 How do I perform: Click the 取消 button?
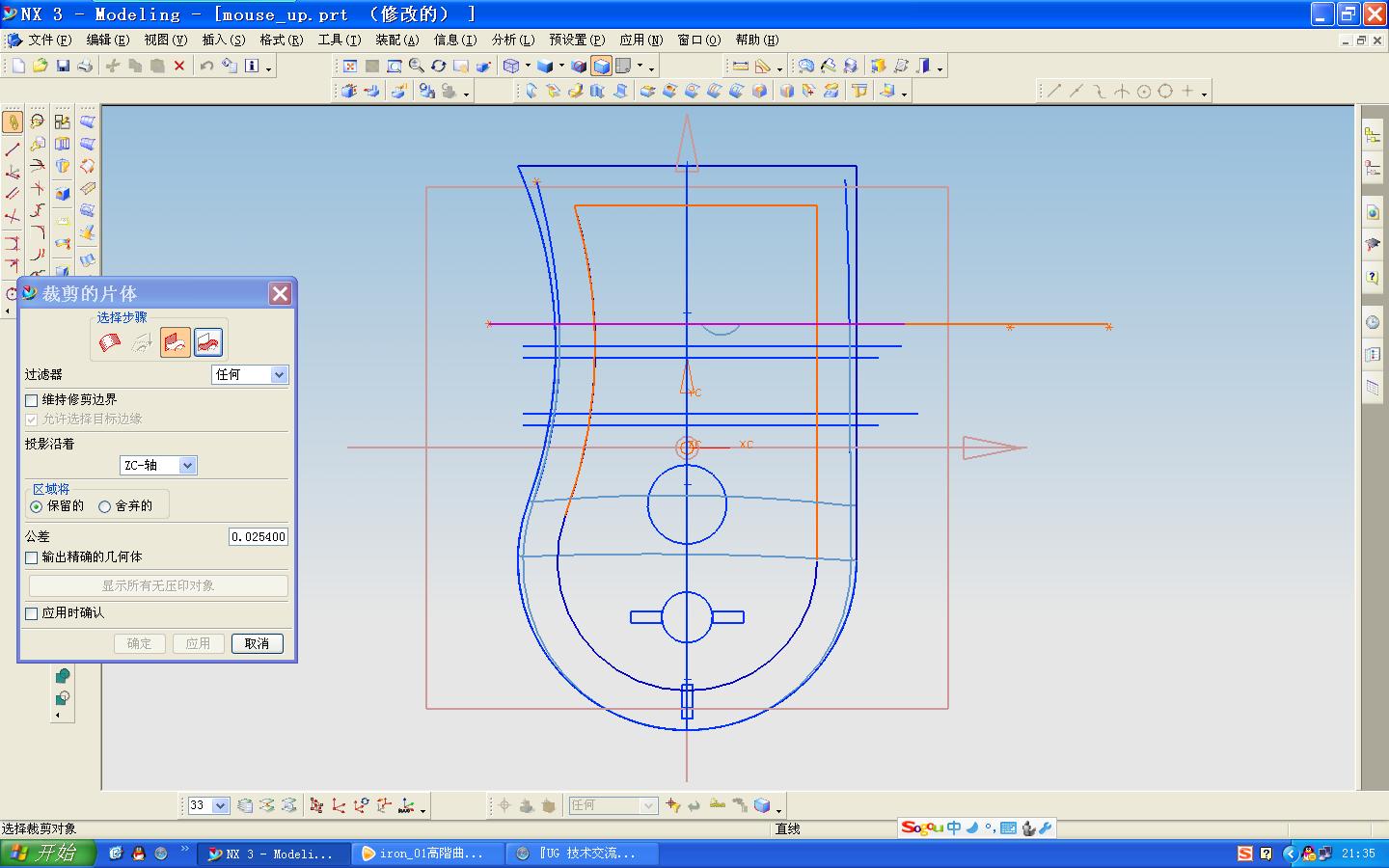(x=257, y=643)
